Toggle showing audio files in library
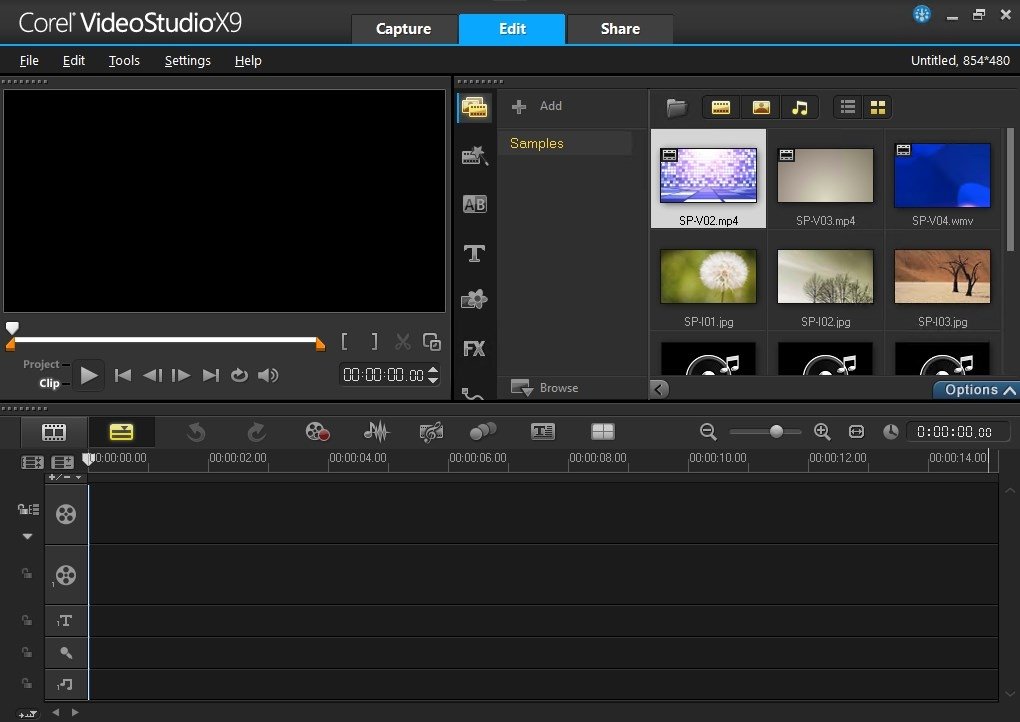This screenshot has width=1020, height=722. pyautogui.click(x=799, y=107)
